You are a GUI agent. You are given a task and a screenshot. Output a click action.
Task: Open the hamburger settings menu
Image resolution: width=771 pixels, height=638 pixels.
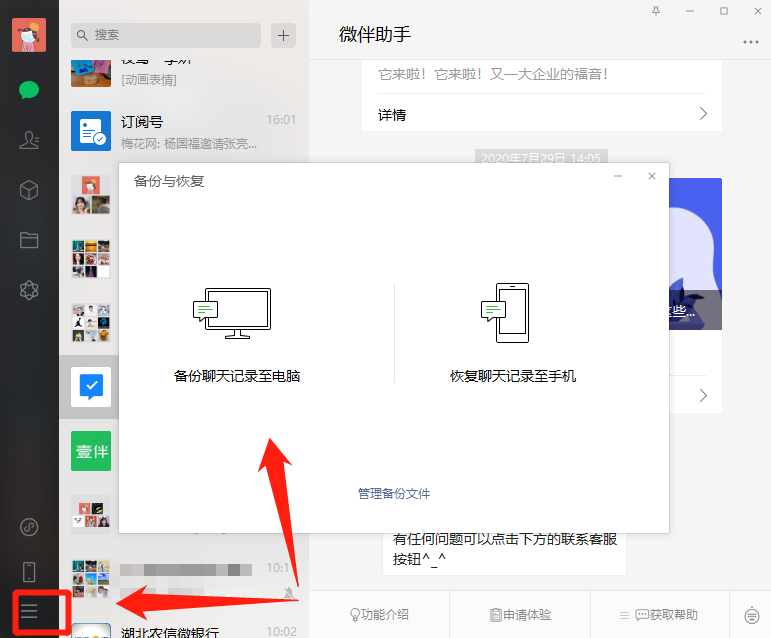[29, 611]
